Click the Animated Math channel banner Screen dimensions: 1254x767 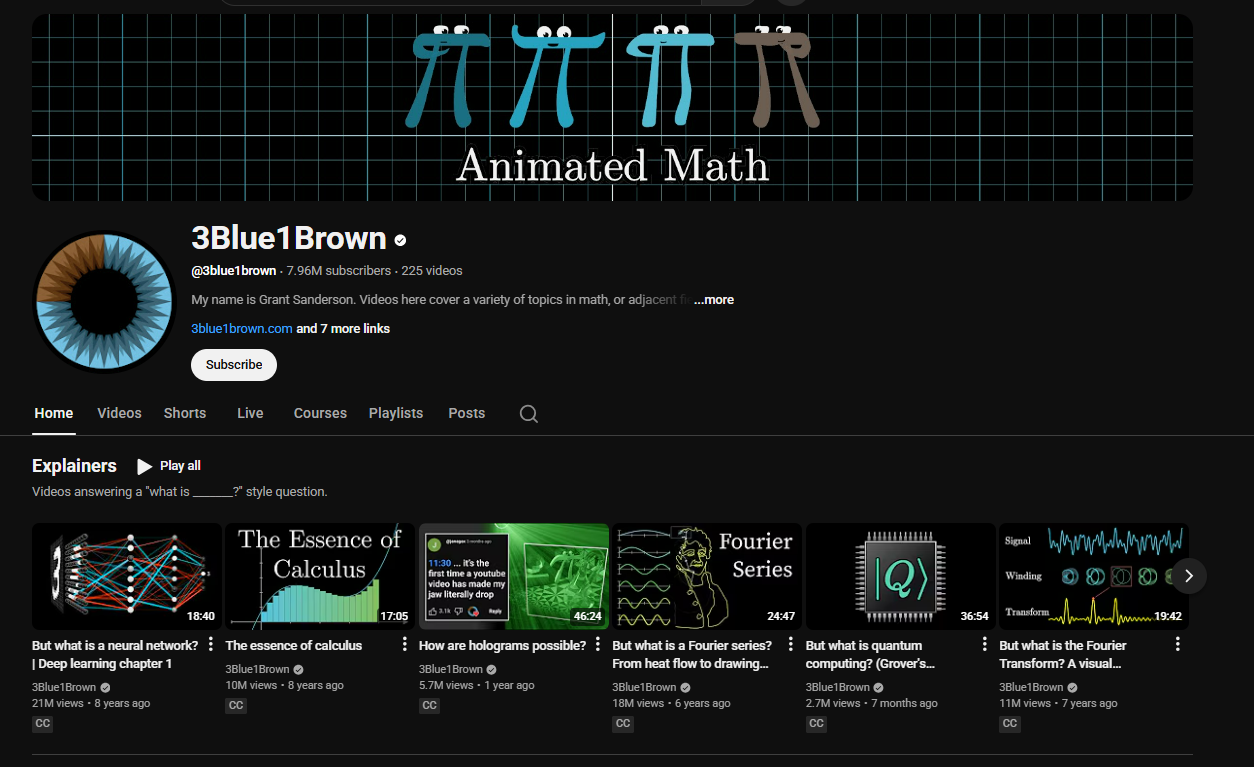(612, 107)
